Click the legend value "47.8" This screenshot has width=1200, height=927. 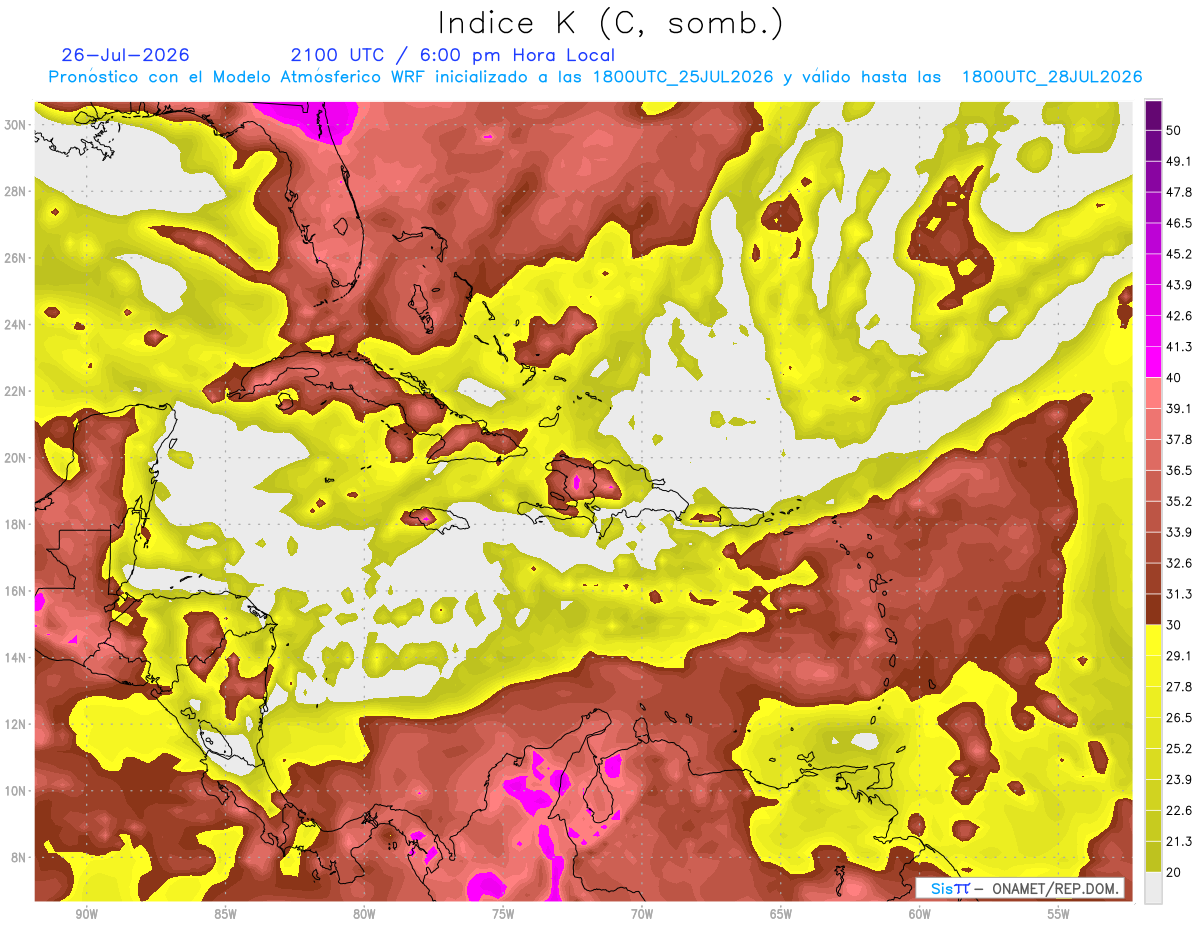[1179, 191]
